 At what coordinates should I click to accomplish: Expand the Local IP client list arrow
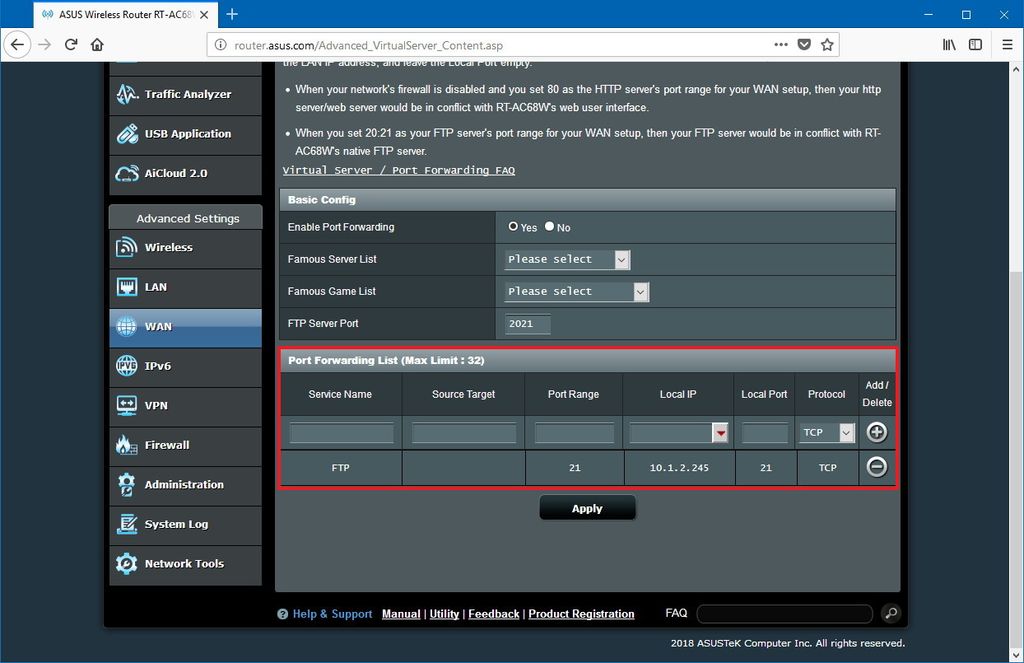pyautogui.click(x=720, y=432)
